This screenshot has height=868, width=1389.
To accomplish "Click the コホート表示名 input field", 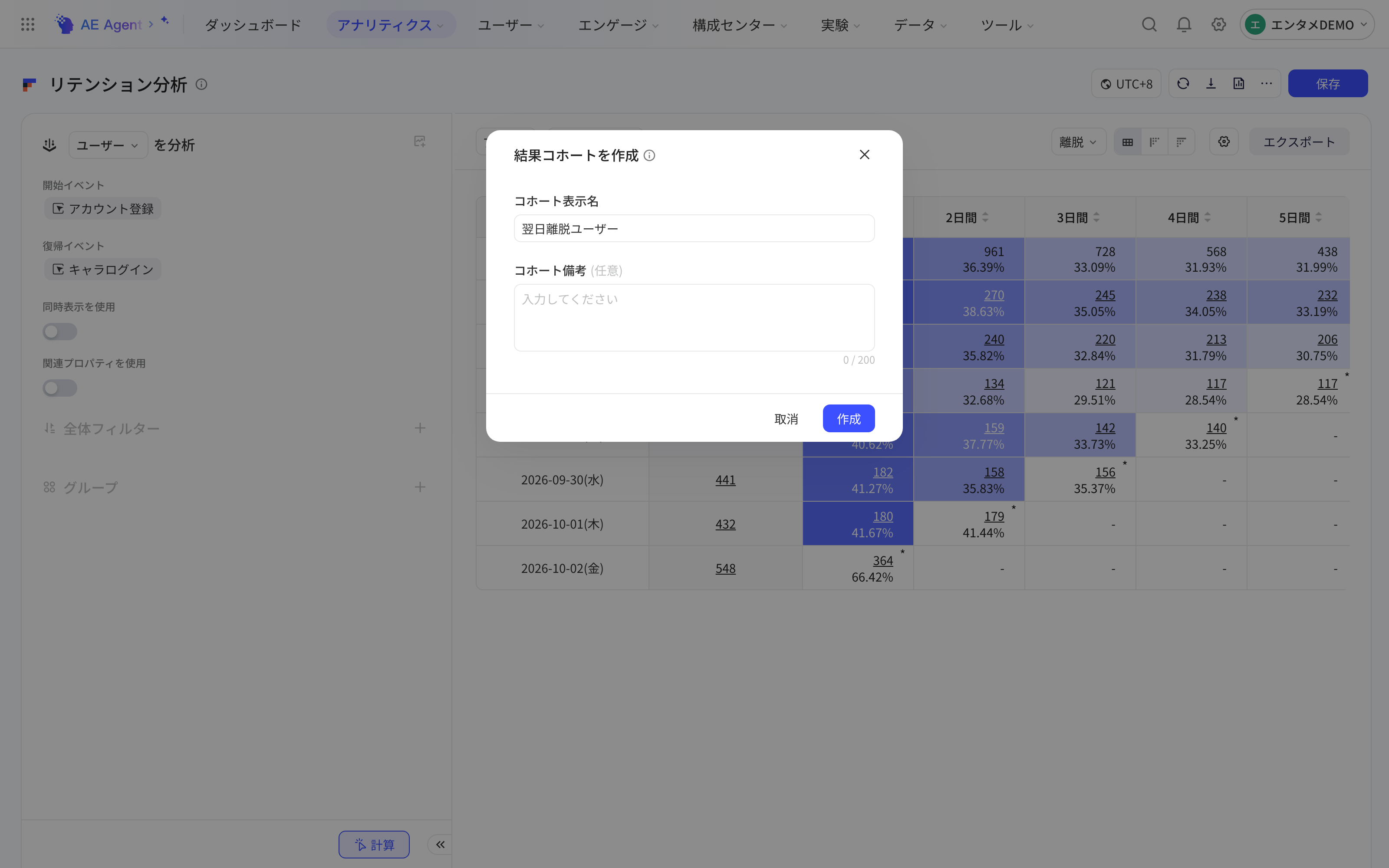I will click(x=694, y=228).
